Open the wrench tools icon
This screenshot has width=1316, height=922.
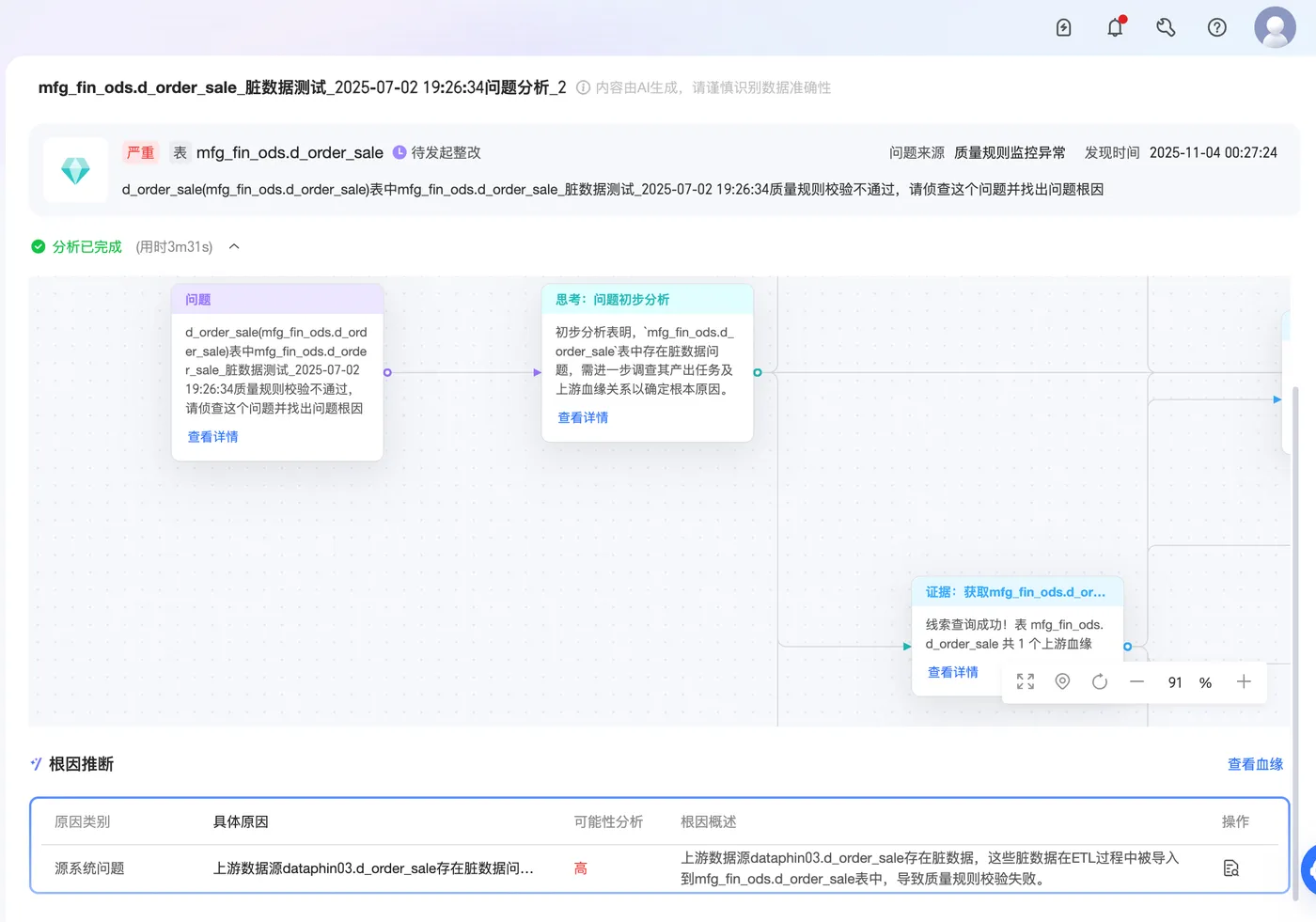pos(1166,27)
